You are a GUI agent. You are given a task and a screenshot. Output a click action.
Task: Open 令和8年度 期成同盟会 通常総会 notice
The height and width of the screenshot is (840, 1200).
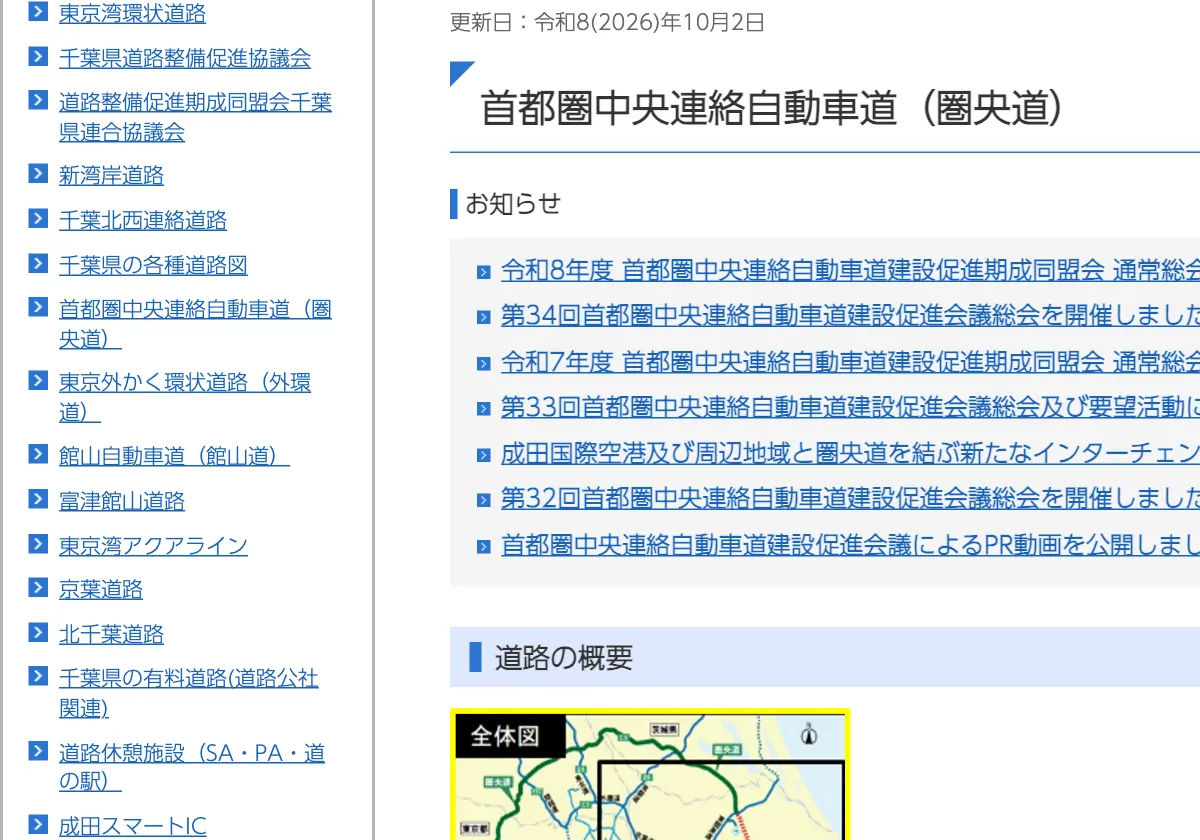pos(850,269)
